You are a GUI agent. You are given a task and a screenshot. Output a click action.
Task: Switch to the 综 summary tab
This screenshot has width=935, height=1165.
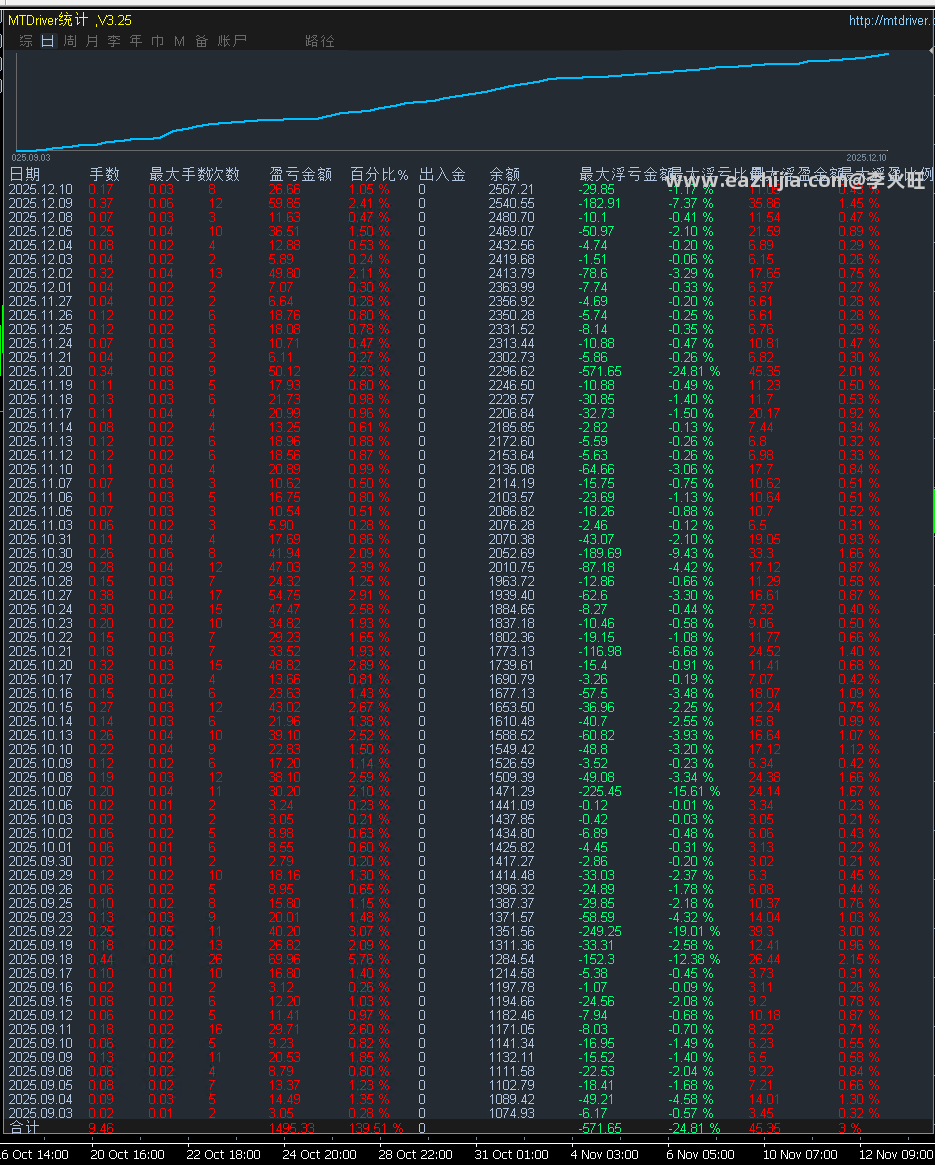(x=26, y=41)
